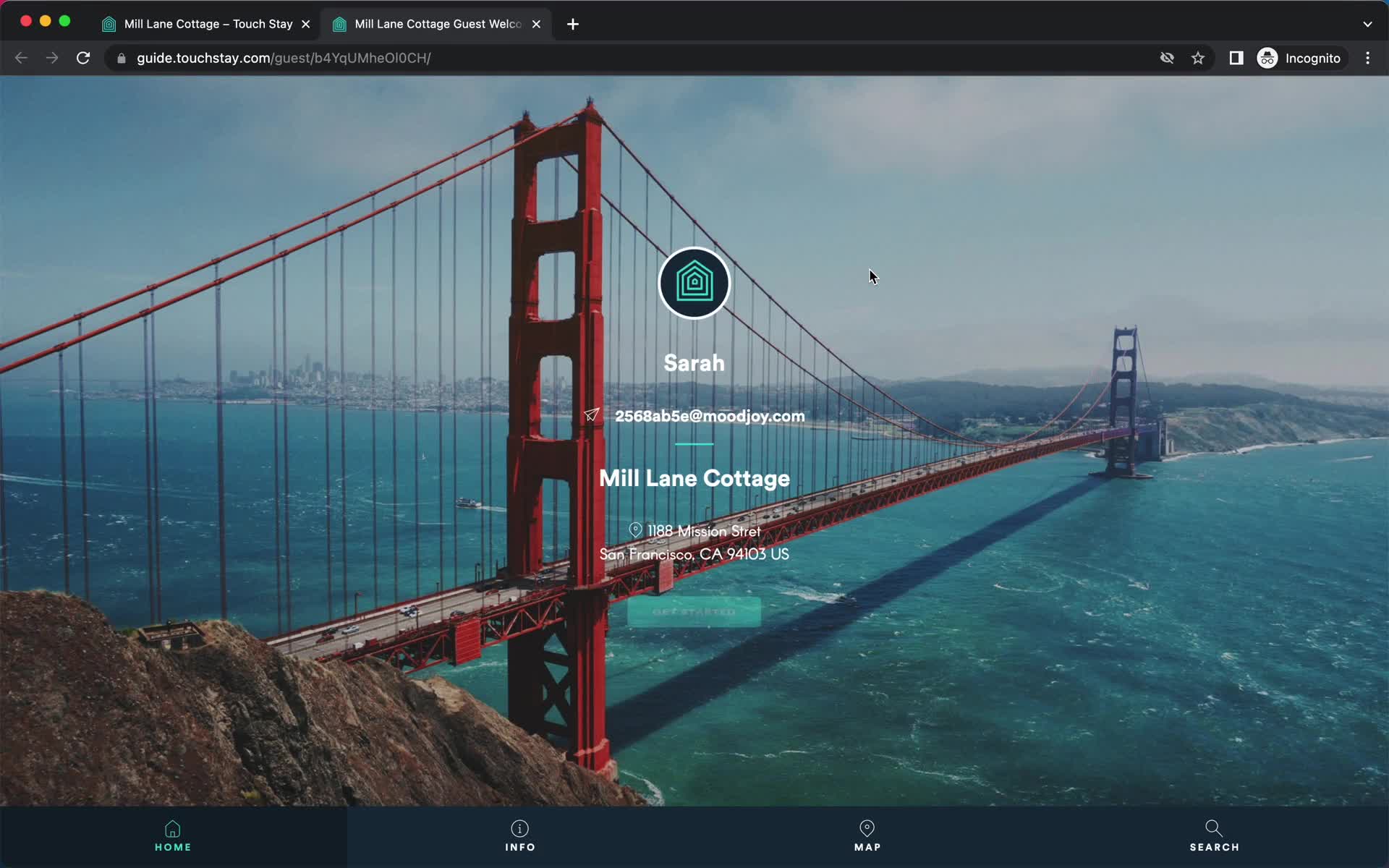Open the Map tab in bottom navigation
The image size is (1389, 868).
[867, 837]
